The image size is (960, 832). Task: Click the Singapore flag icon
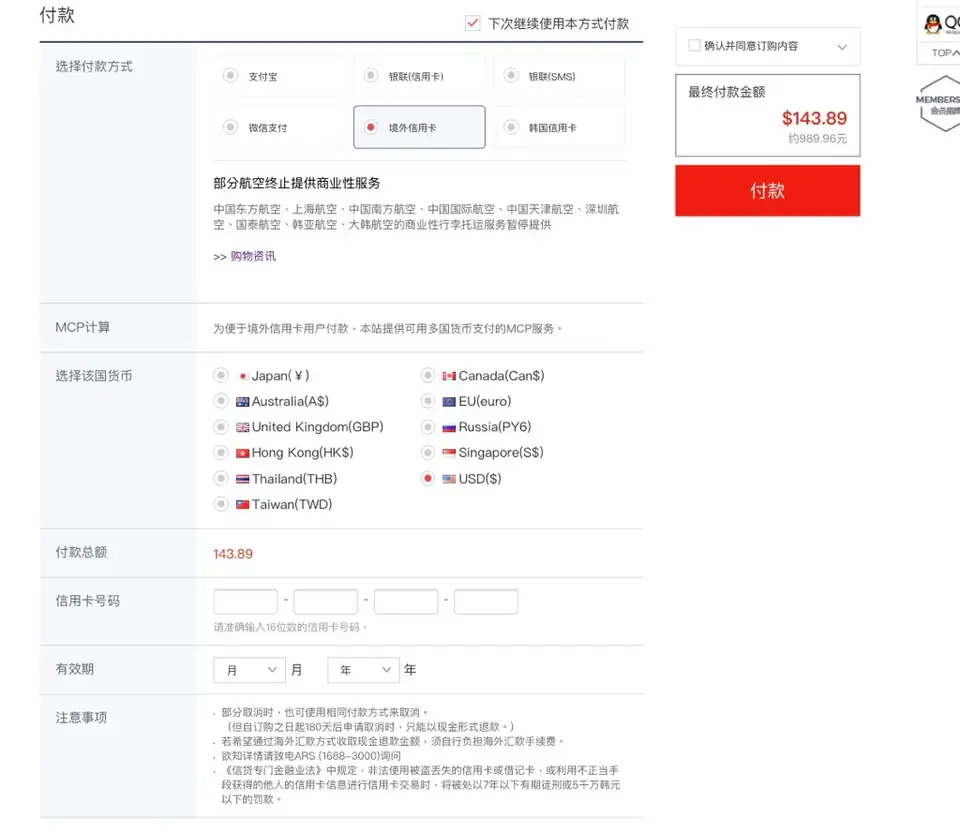449,453
